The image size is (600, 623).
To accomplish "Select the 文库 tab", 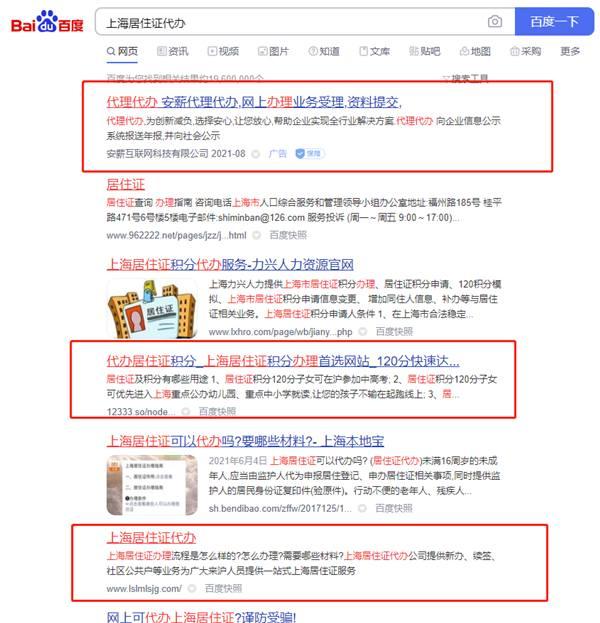I will (374, 51).
